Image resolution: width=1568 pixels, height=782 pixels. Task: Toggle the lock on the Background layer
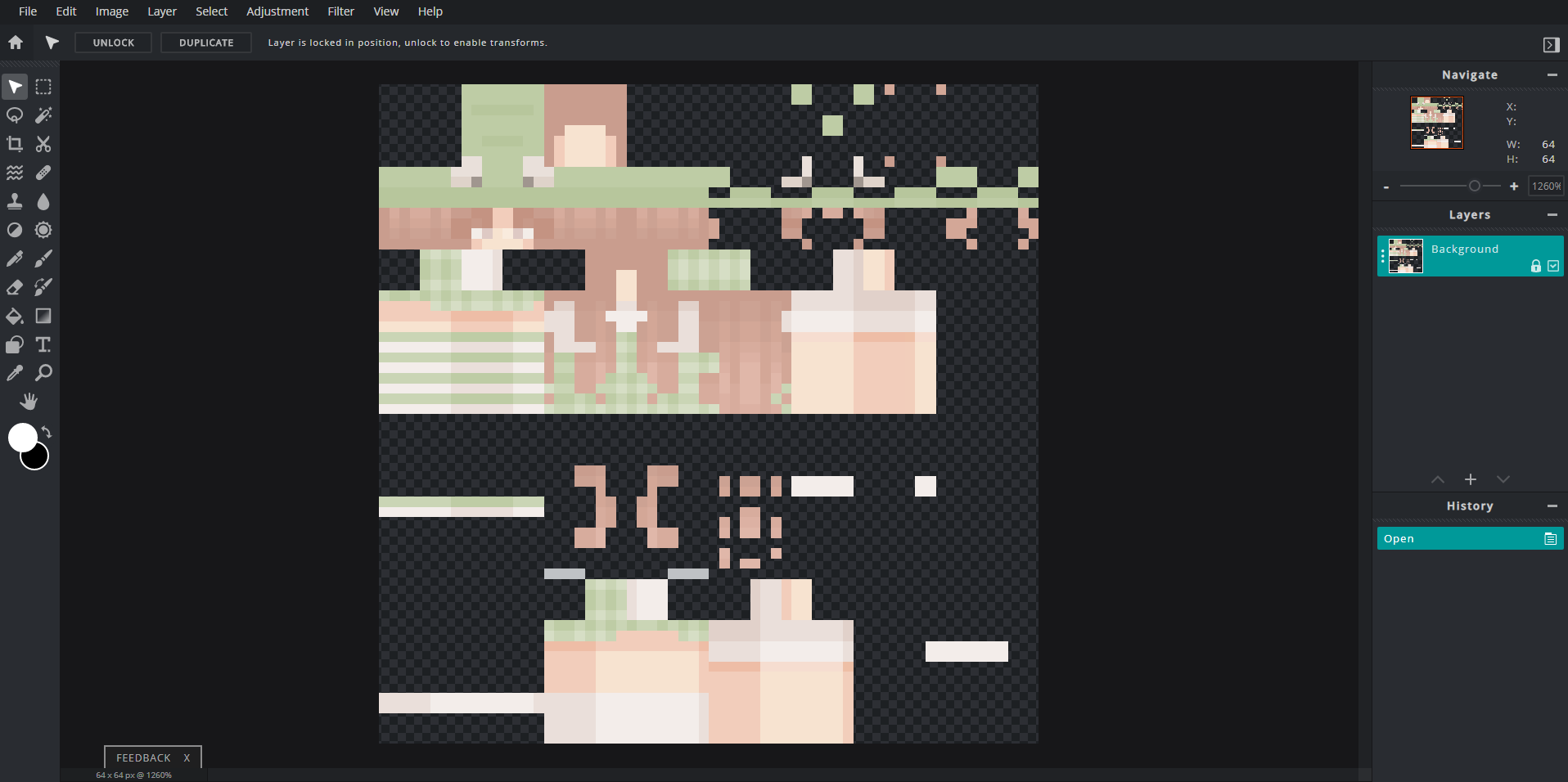coord(1535,266)
